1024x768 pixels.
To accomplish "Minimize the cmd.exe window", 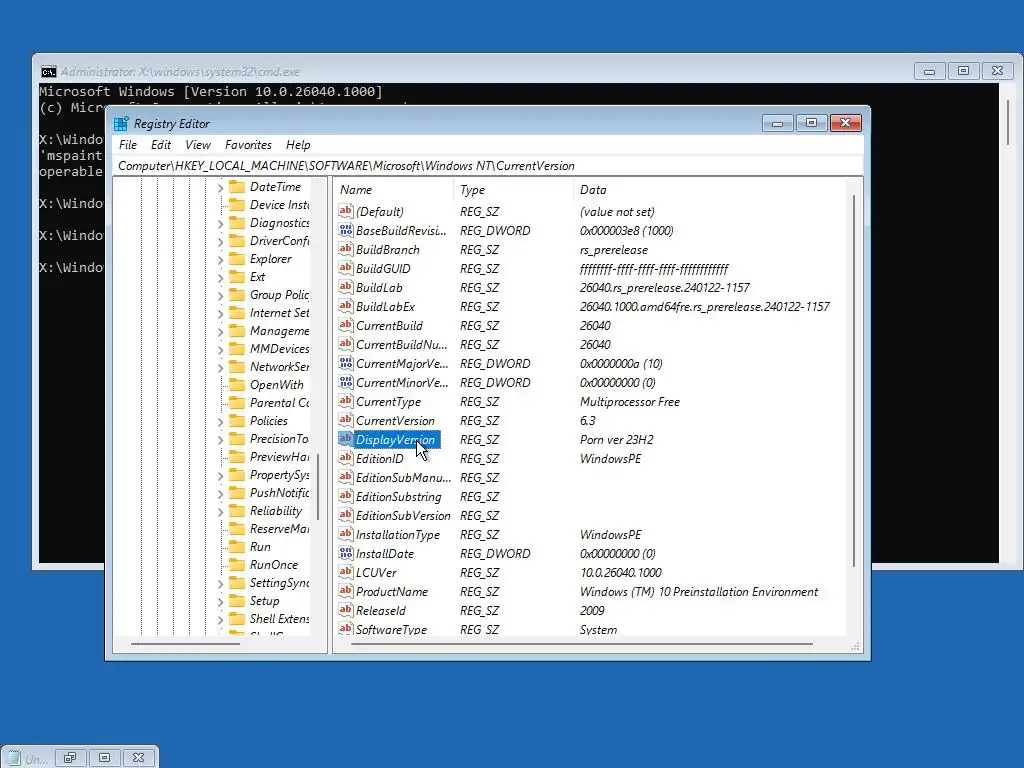I will point(929,71).
